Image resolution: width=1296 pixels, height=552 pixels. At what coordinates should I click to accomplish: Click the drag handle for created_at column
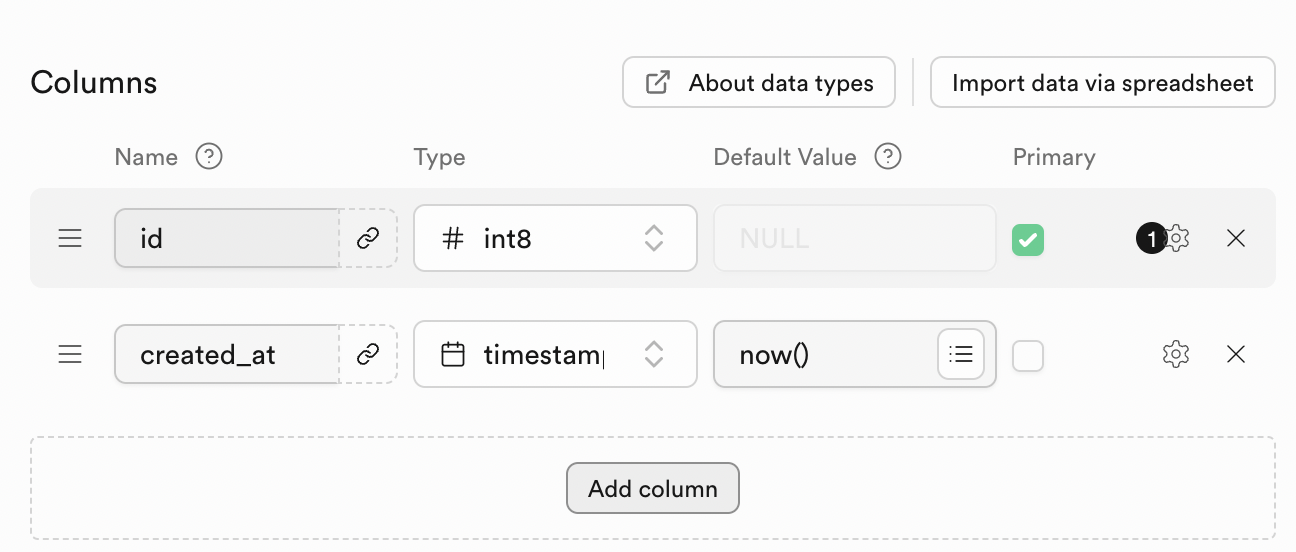point(70,354)
